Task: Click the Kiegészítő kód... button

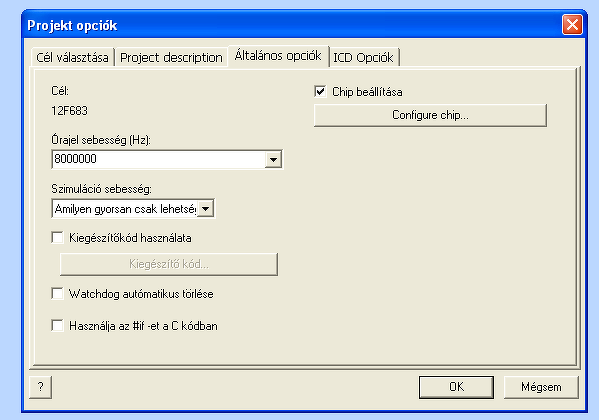Action: pyautogui.click(x=169, y=264)
